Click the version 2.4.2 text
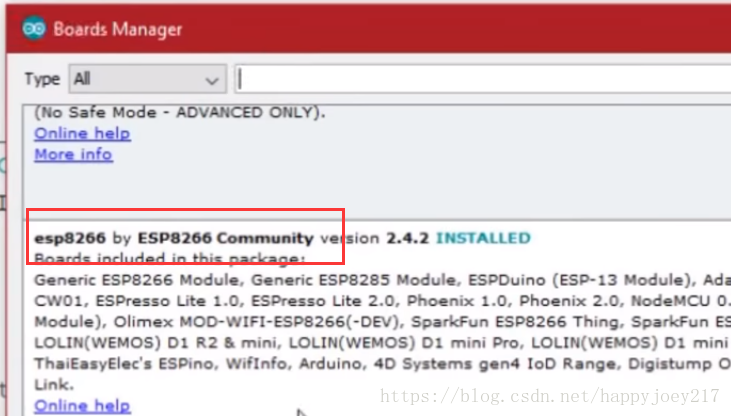The width and height of the screenshot is (731, 416). pyautogui.click(x=374, y=238)
